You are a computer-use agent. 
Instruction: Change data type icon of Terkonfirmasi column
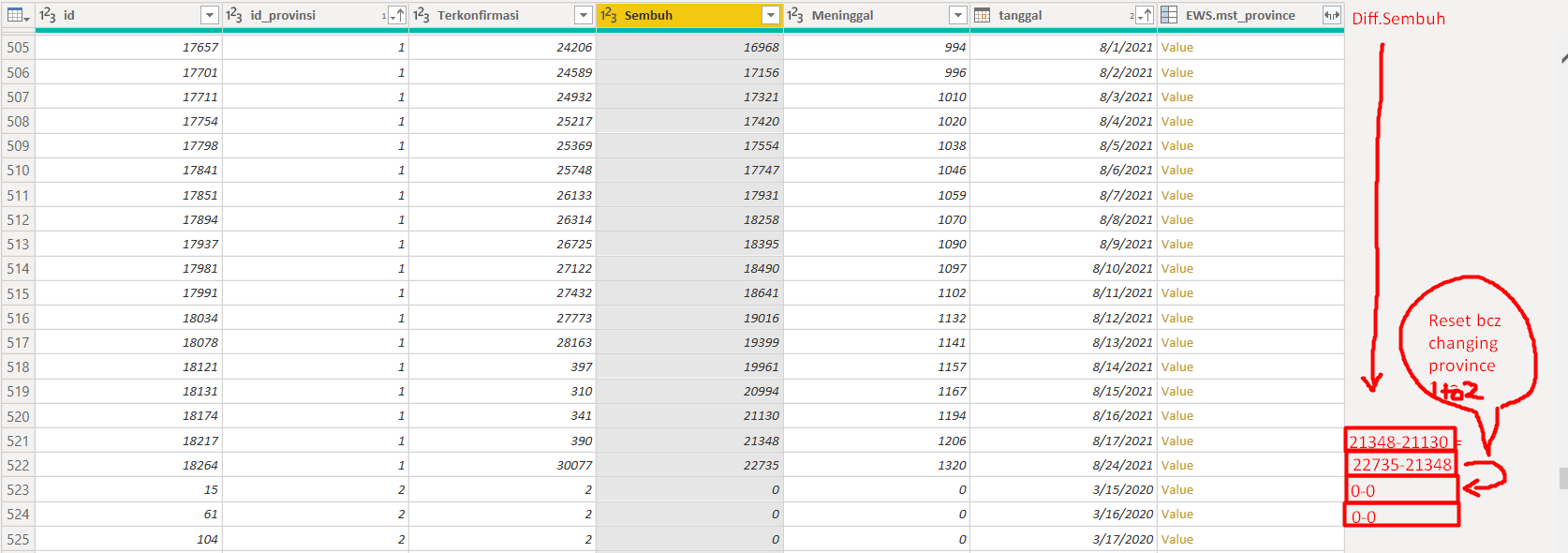(422, 15)
